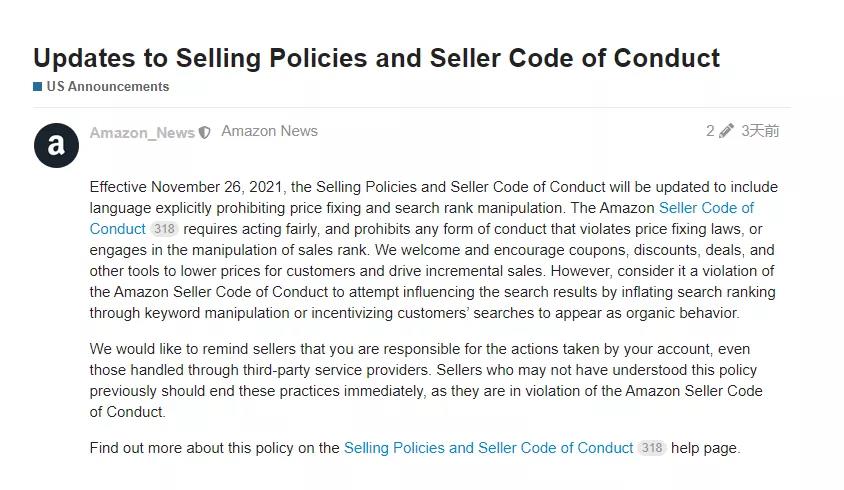Click the Seller Code of Conduct heading words in title
The image size is (844, 490).
[575, 58]
